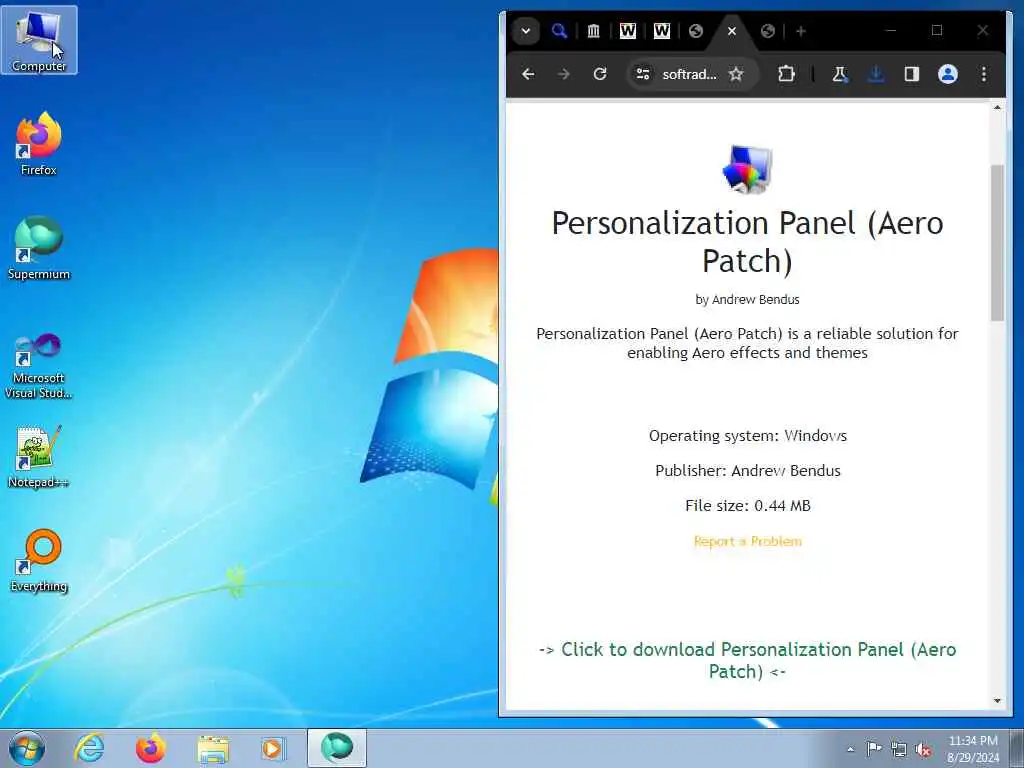Click the Personalization Panel app logo
Image resolution: width=1024 pixels, height=768 pixels.
click(748, 169)
